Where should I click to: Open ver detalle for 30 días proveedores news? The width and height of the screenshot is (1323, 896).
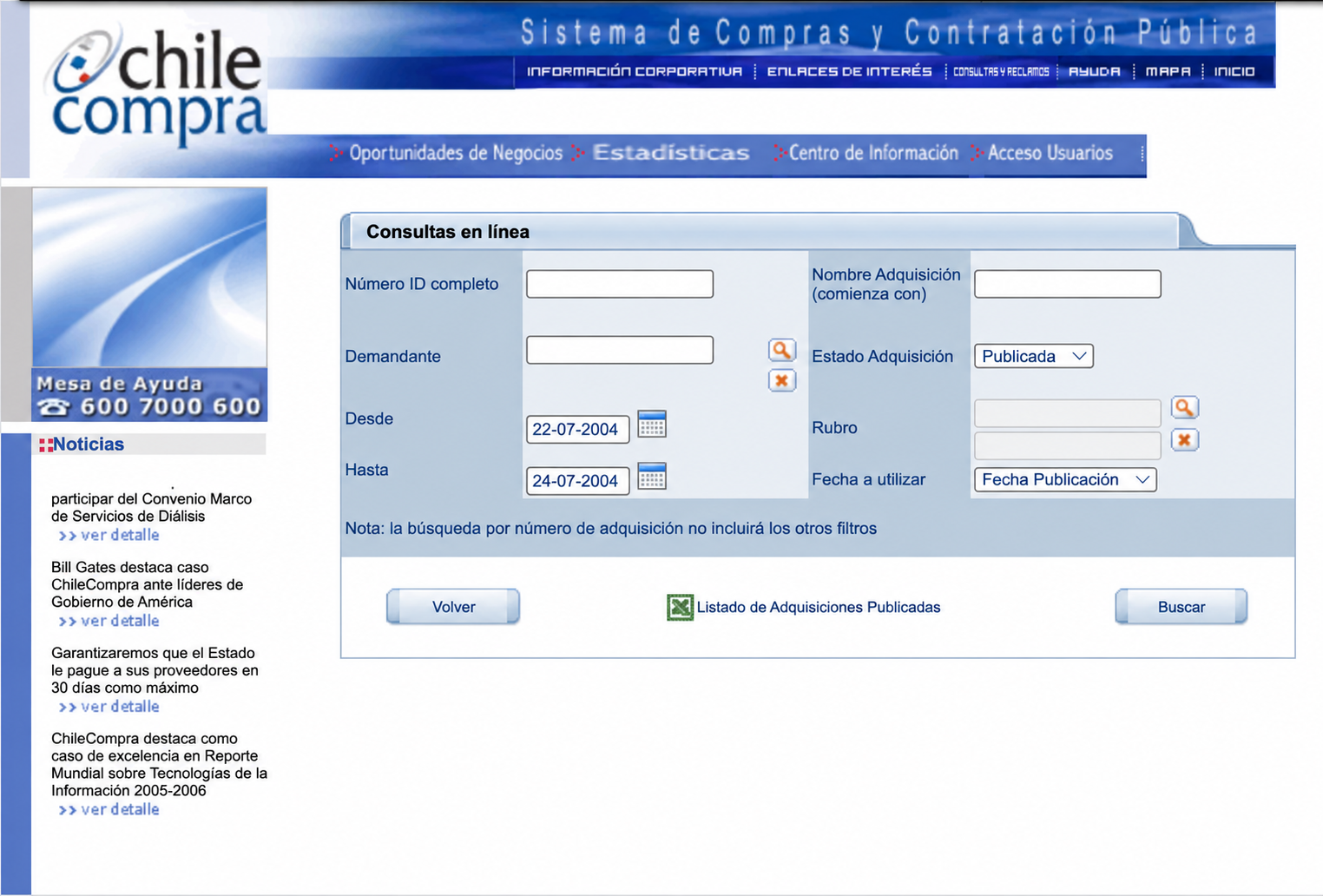[109, 707]
